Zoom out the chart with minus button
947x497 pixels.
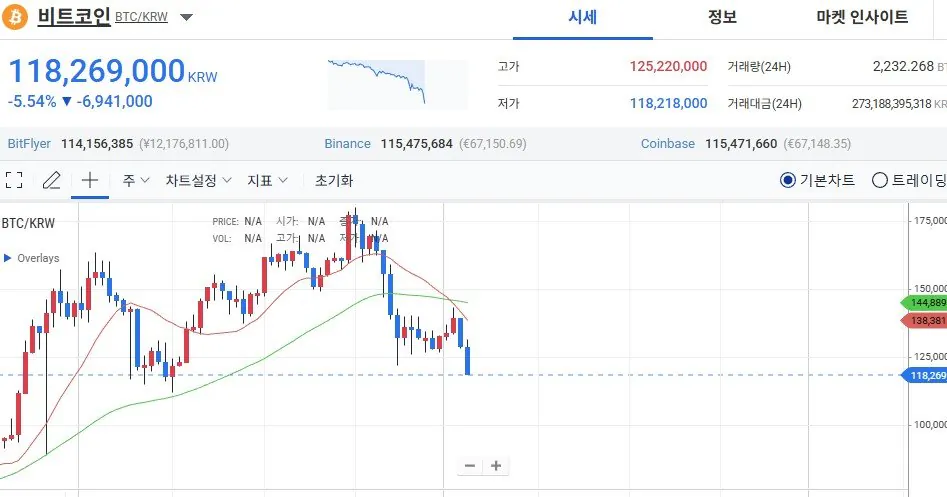click(x=470, y=466)
